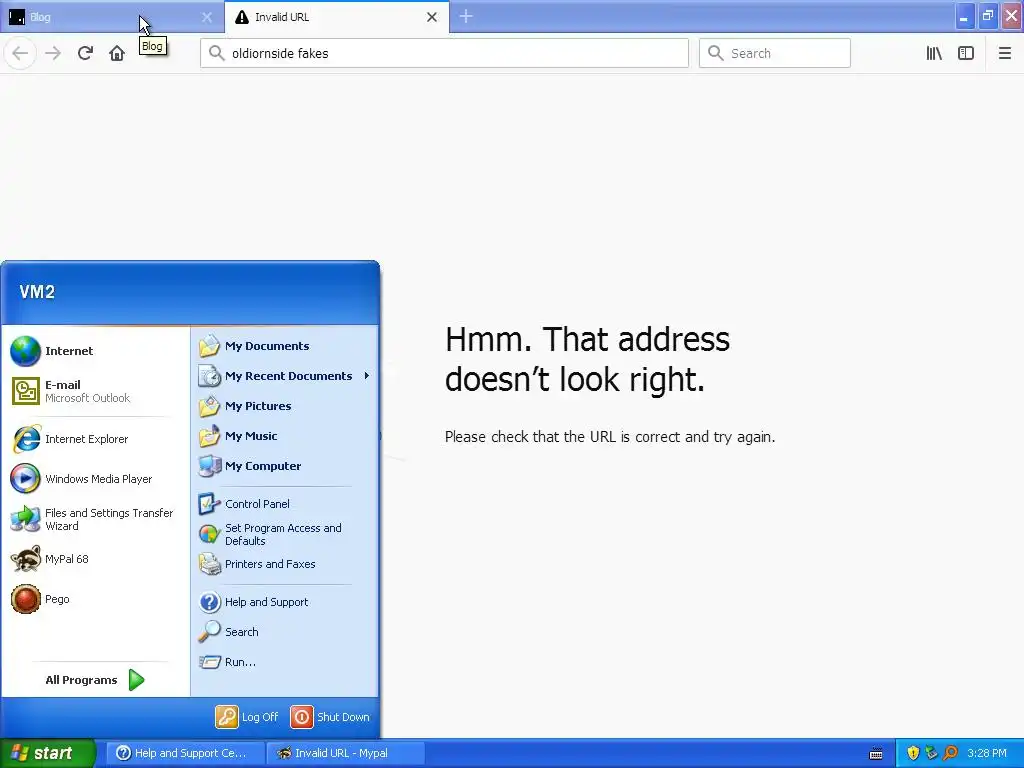Open the on-screen keyboard tray icon
The image size is (1024, 768).
click(876, 754)
